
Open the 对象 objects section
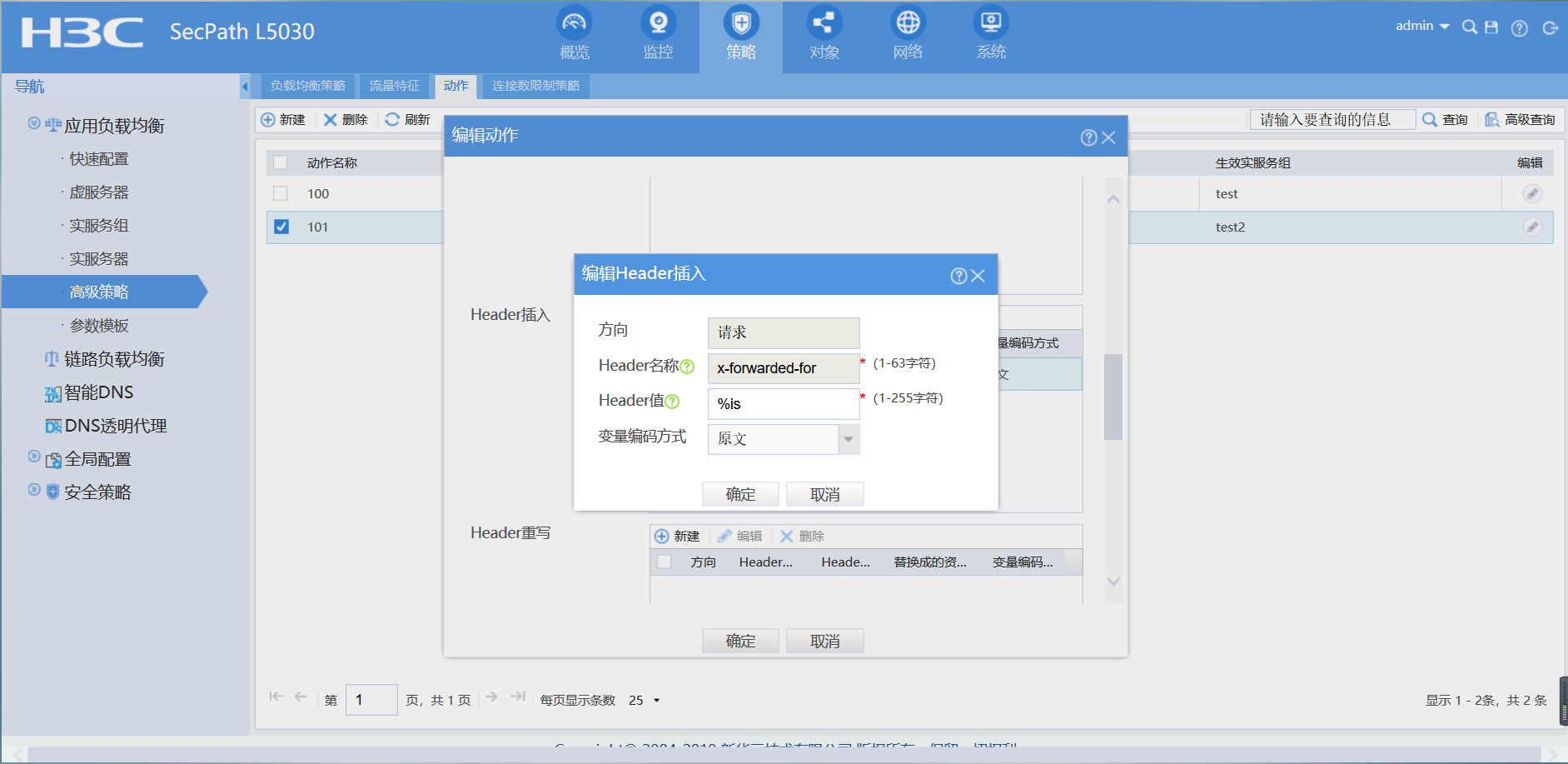click(x=824, y=34)
